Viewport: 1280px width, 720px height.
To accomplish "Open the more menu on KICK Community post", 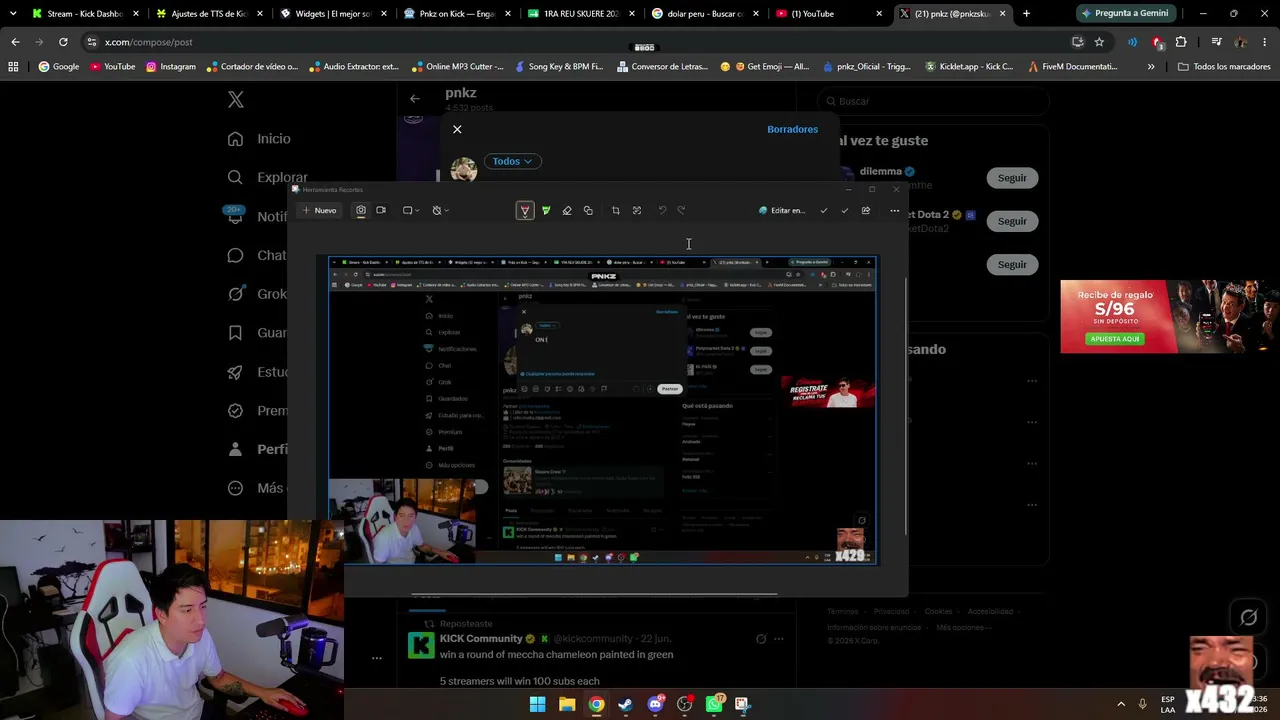I will [x=779, y=639].
